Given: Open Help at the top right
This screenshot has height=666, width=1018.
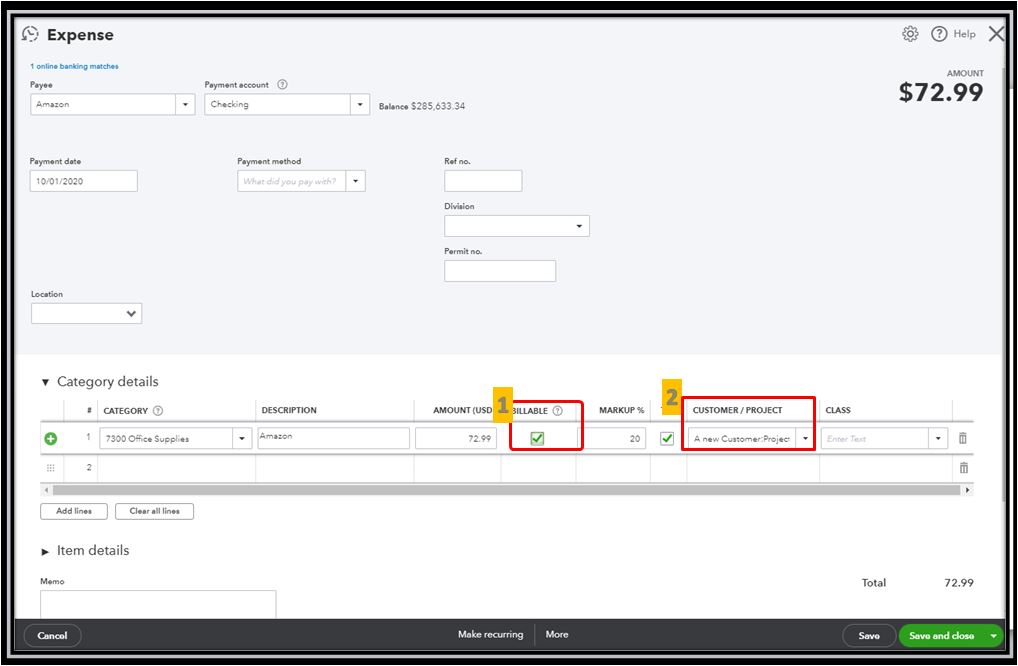Looking at the screenshot, I should 954,34.
